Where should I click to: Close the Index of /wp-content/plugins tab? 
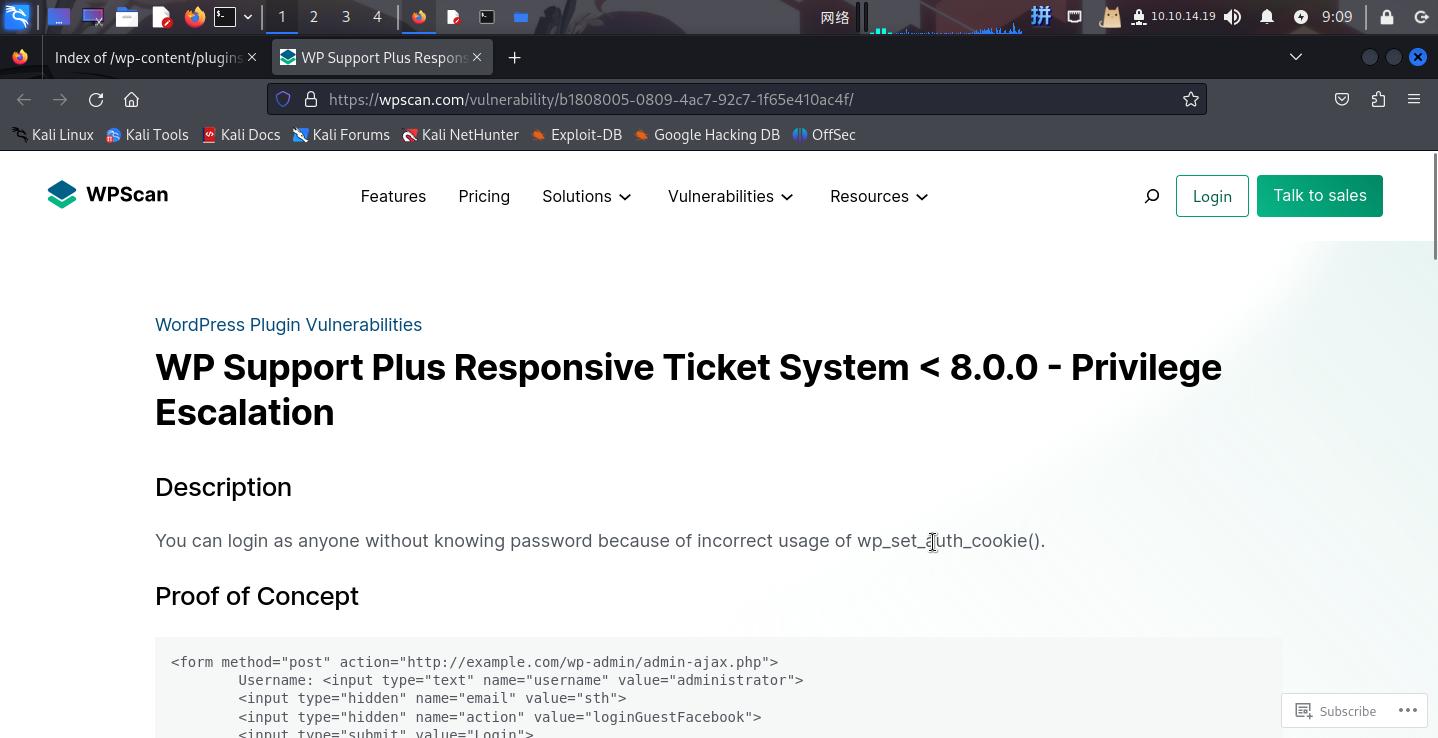252,58
